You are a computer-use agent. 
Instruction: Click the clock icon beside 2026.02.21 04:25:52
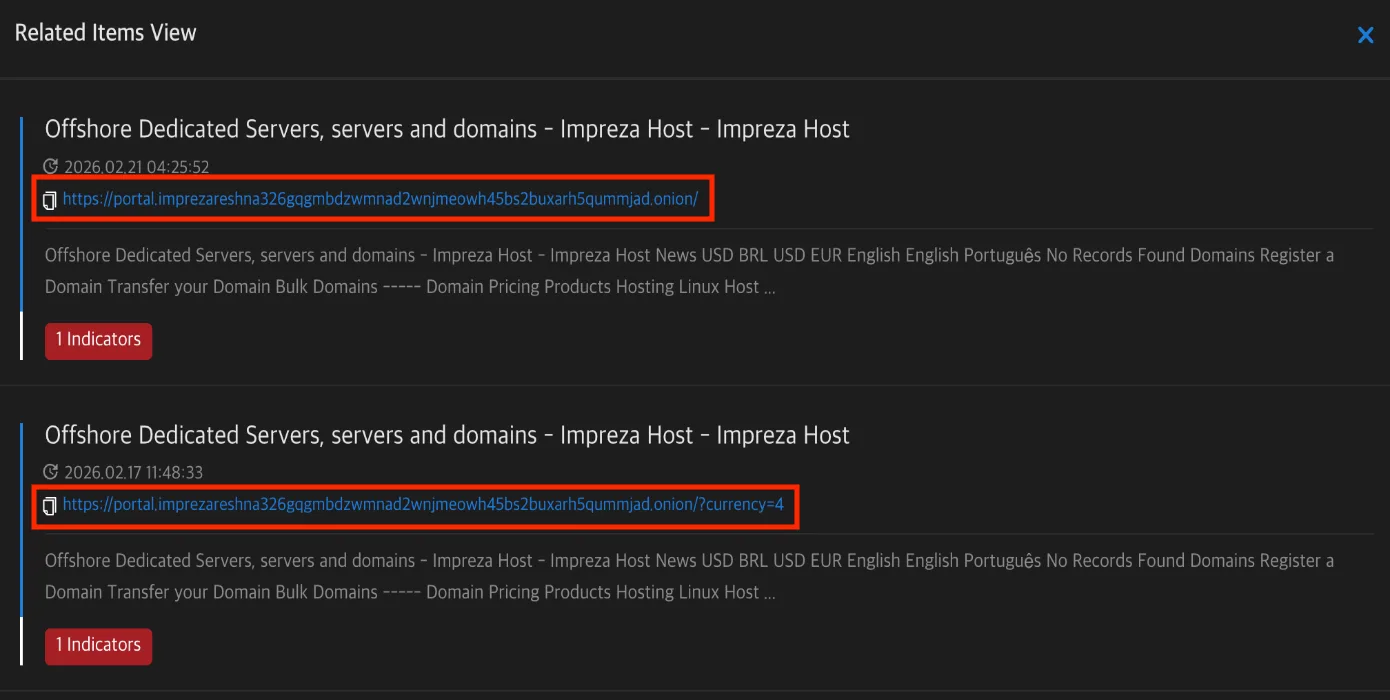[x=51, y=167]
